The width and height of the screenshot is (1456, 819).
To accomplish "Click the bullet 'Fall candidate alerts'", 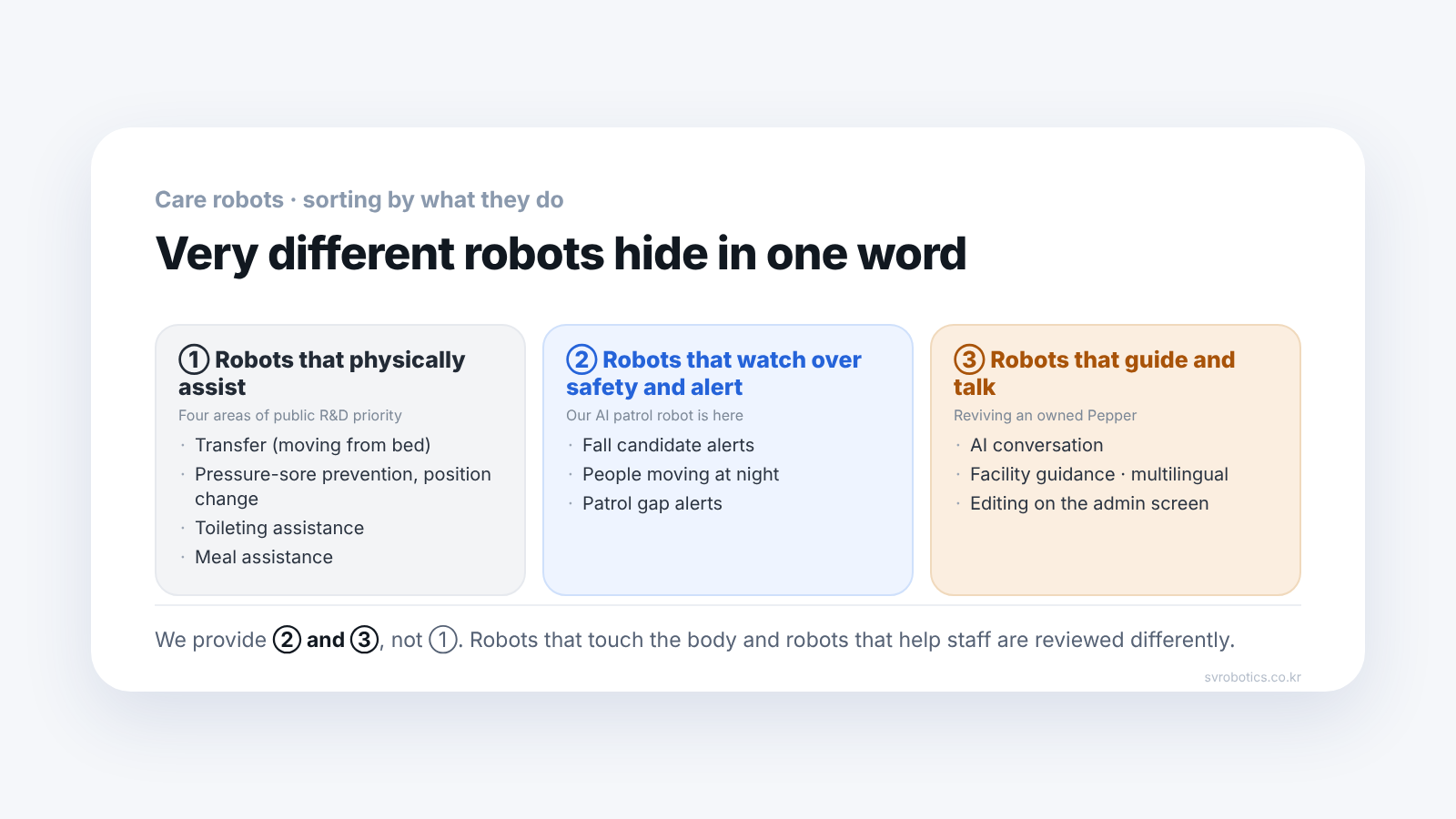I will coord(668,445).
